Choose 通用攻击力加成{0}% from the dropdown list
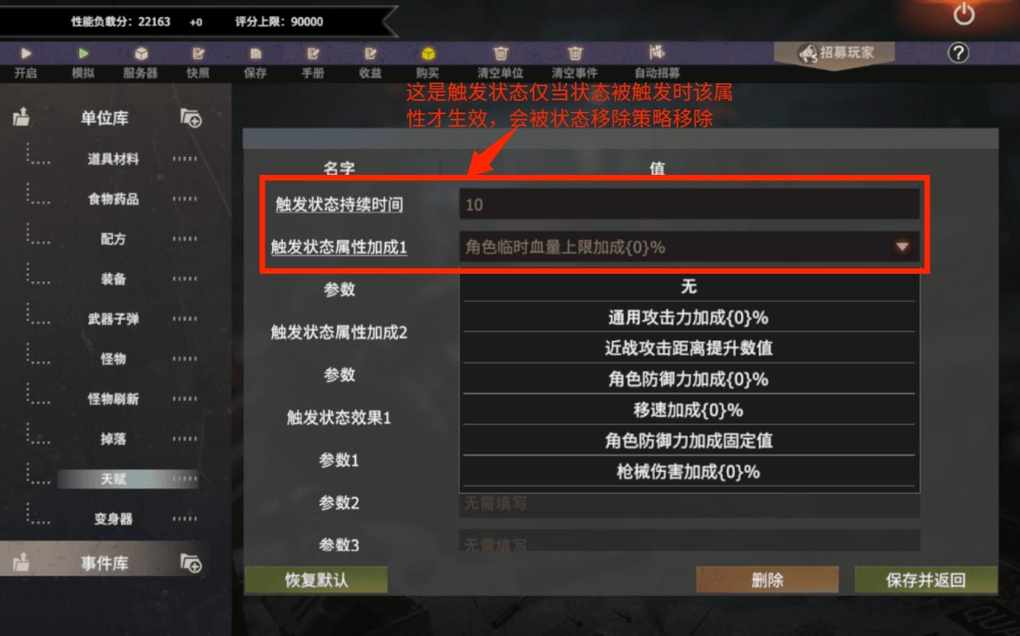Viewport: 1020px width, 636px height. tap(688, 317)
